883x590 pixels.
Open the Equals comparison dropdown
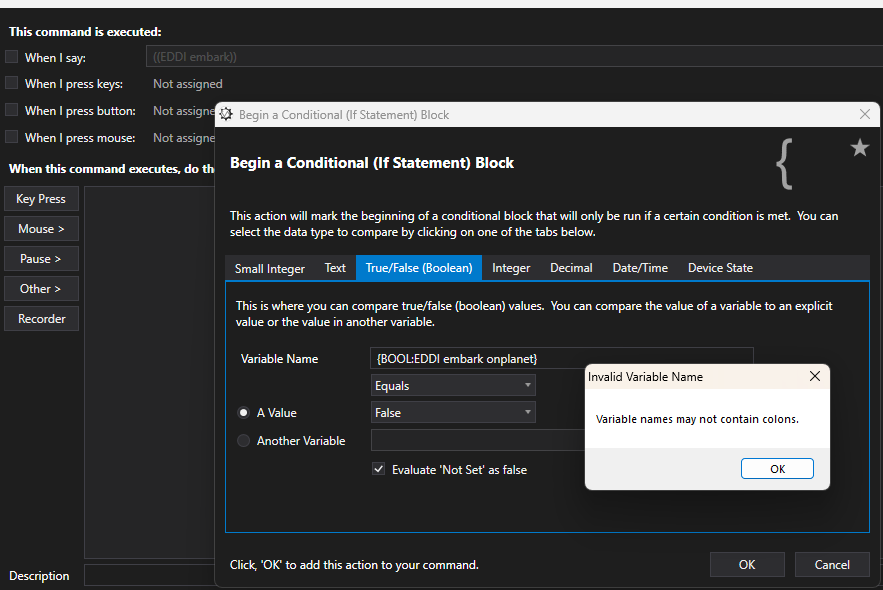click(x=453, y=386)
